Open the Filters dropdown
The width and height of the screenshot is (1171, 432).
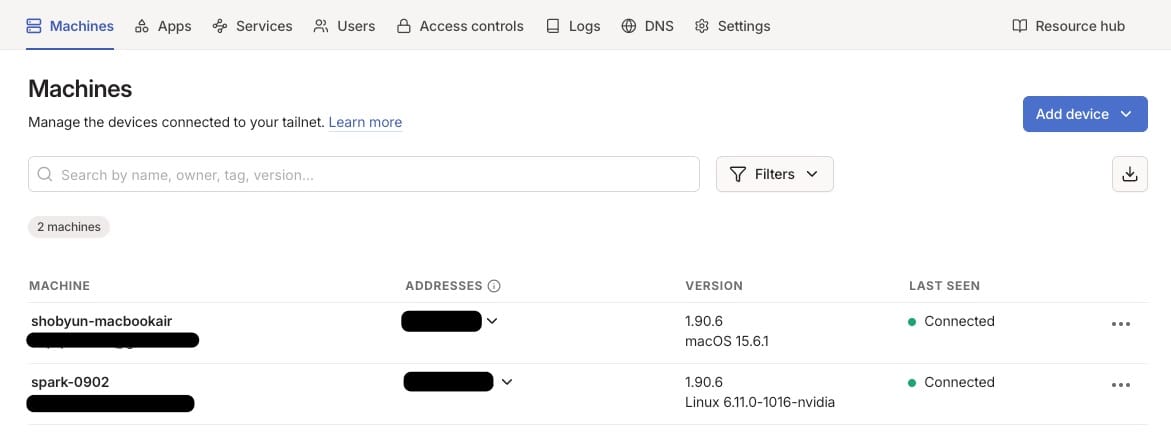click(774, 174)
